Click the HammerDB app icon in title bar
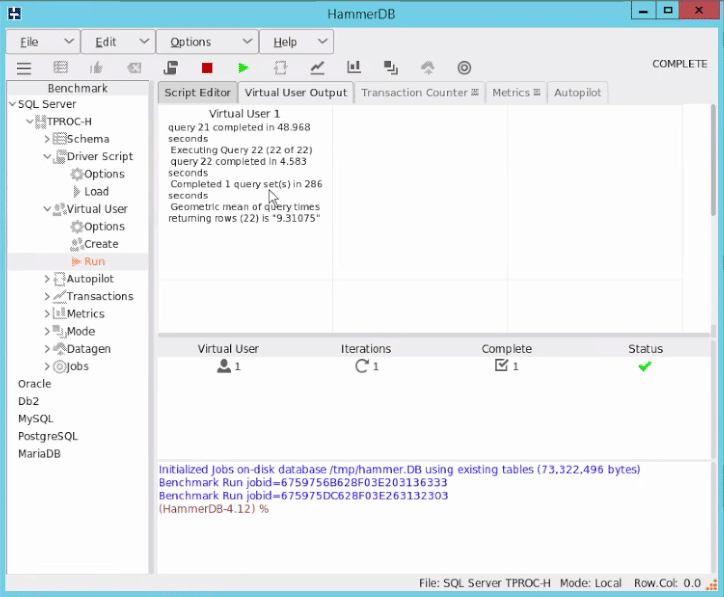The image size is (724, 597). 14,13
